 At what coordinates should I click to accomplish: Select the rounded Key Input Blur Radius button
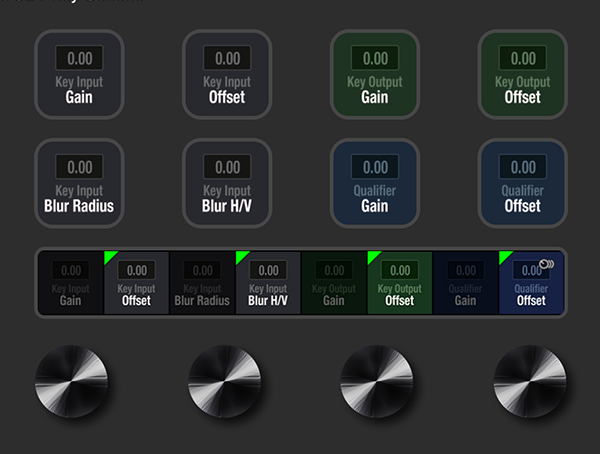(79, 183)
